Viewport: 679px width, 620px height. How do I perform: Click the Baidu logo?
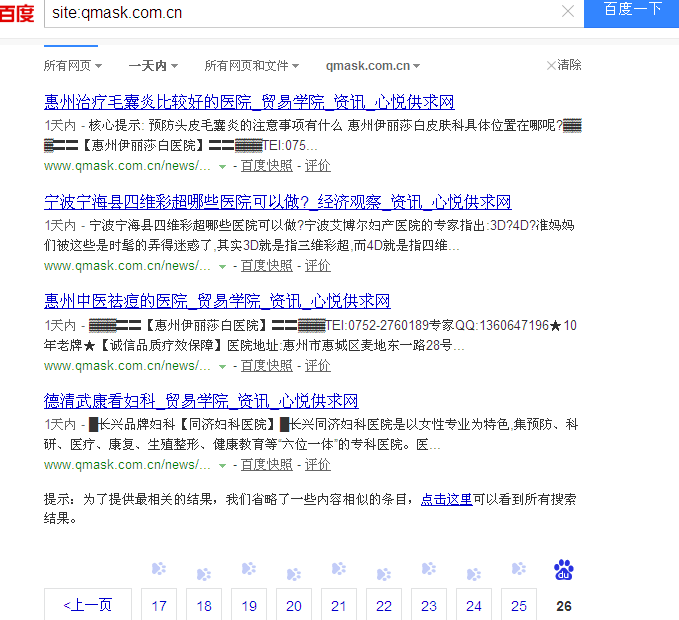[16, 12]
